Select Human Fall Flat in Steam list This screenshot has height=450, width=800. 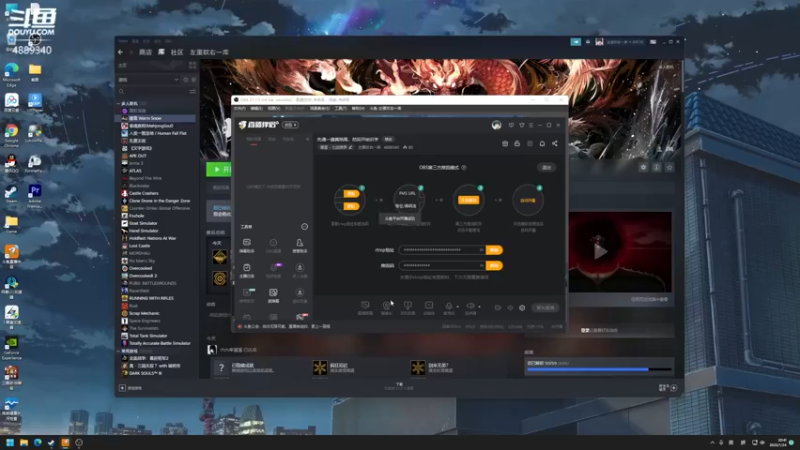[156, 133]
